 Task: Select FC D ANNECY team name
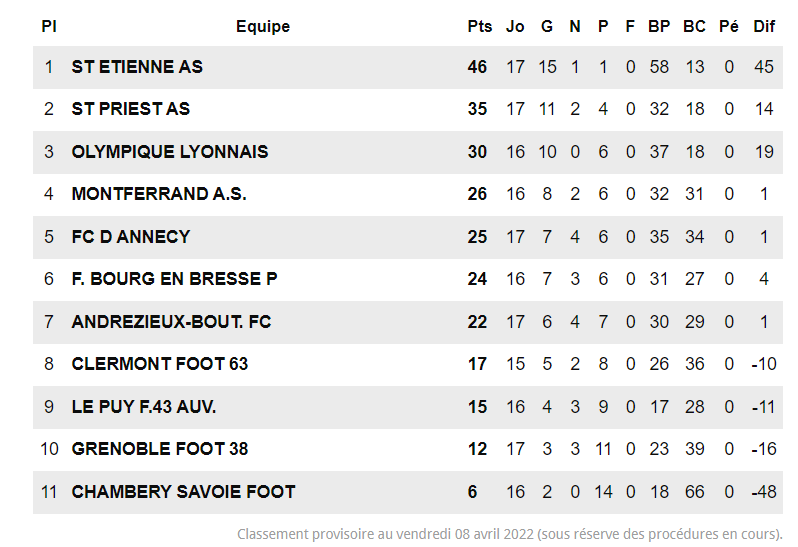[131, 237]
